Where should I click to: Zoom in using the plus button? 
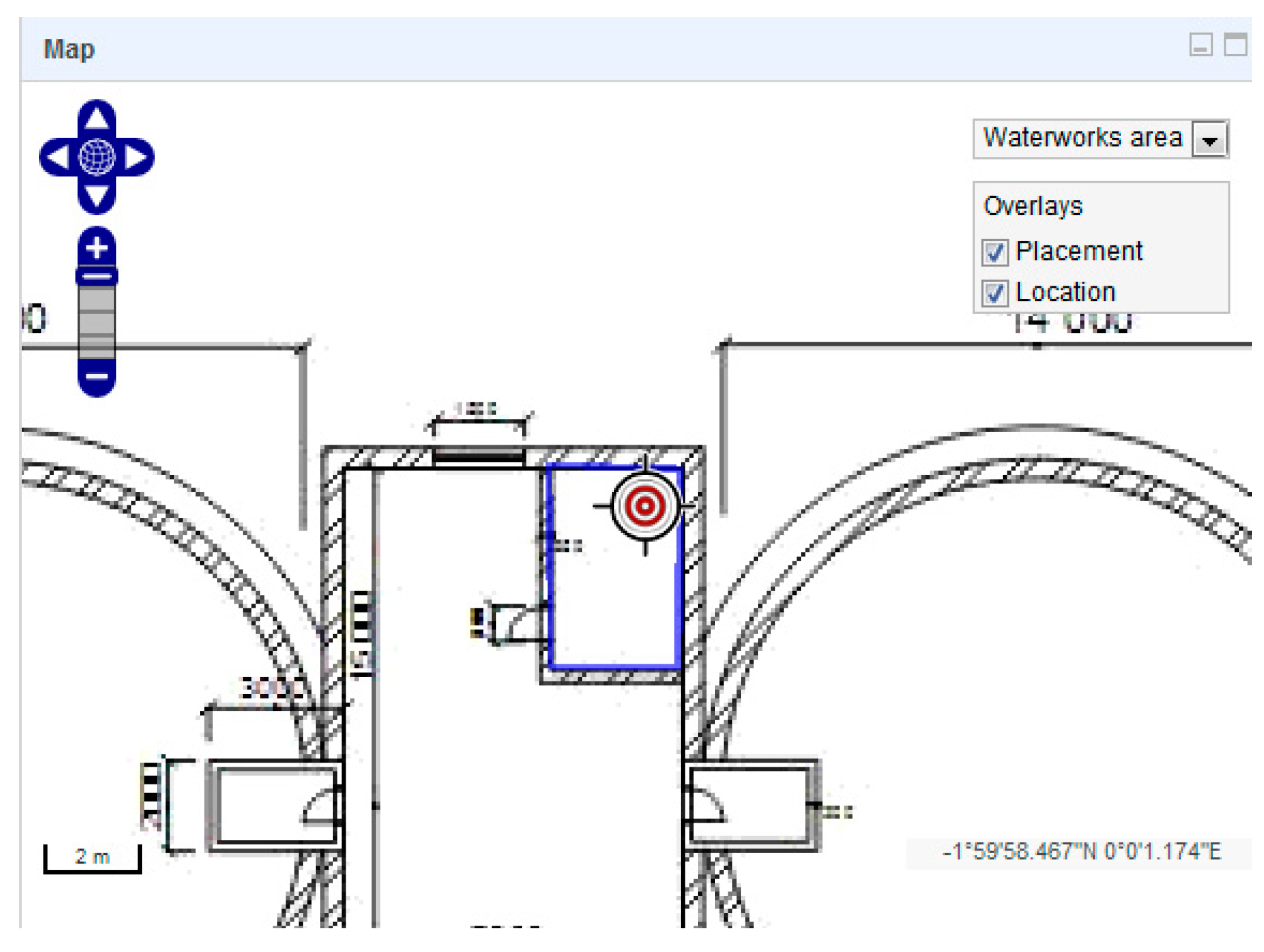[96, 247]
